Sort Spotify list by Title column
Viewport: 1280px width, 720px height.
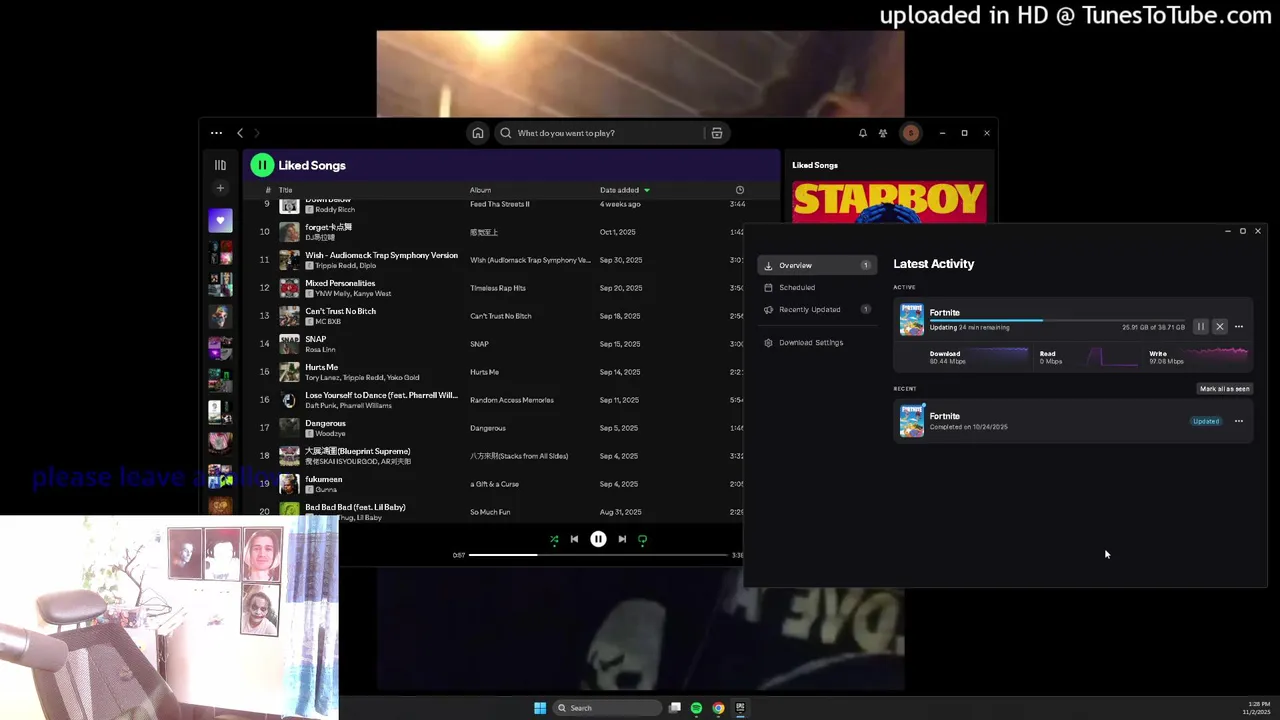(x=286, y=190)
